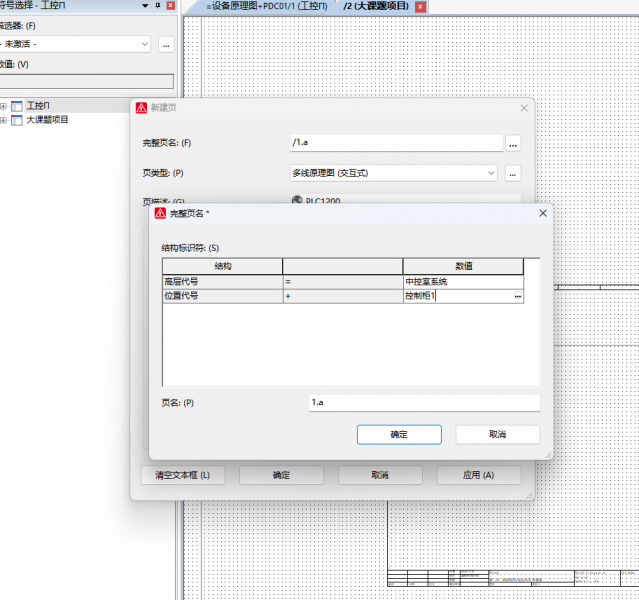Image resolution: width=639 pixels, height=600 pixels.
Task: Switch to 设备原理图+PDC01/1 (工控门) tab
Action: [267, 7]
